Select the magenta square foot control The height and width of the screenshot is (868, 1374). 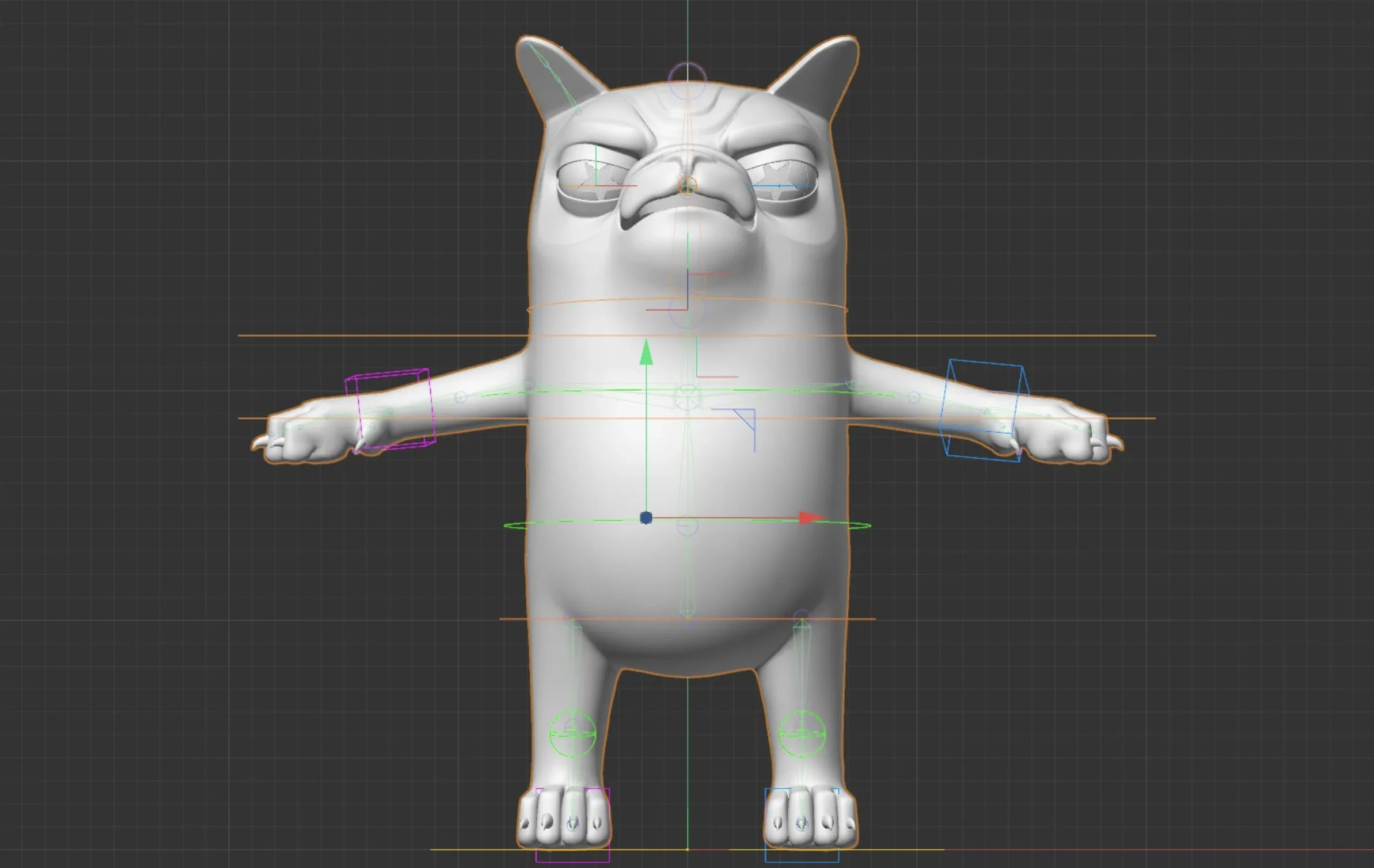[x=572, y=825]
